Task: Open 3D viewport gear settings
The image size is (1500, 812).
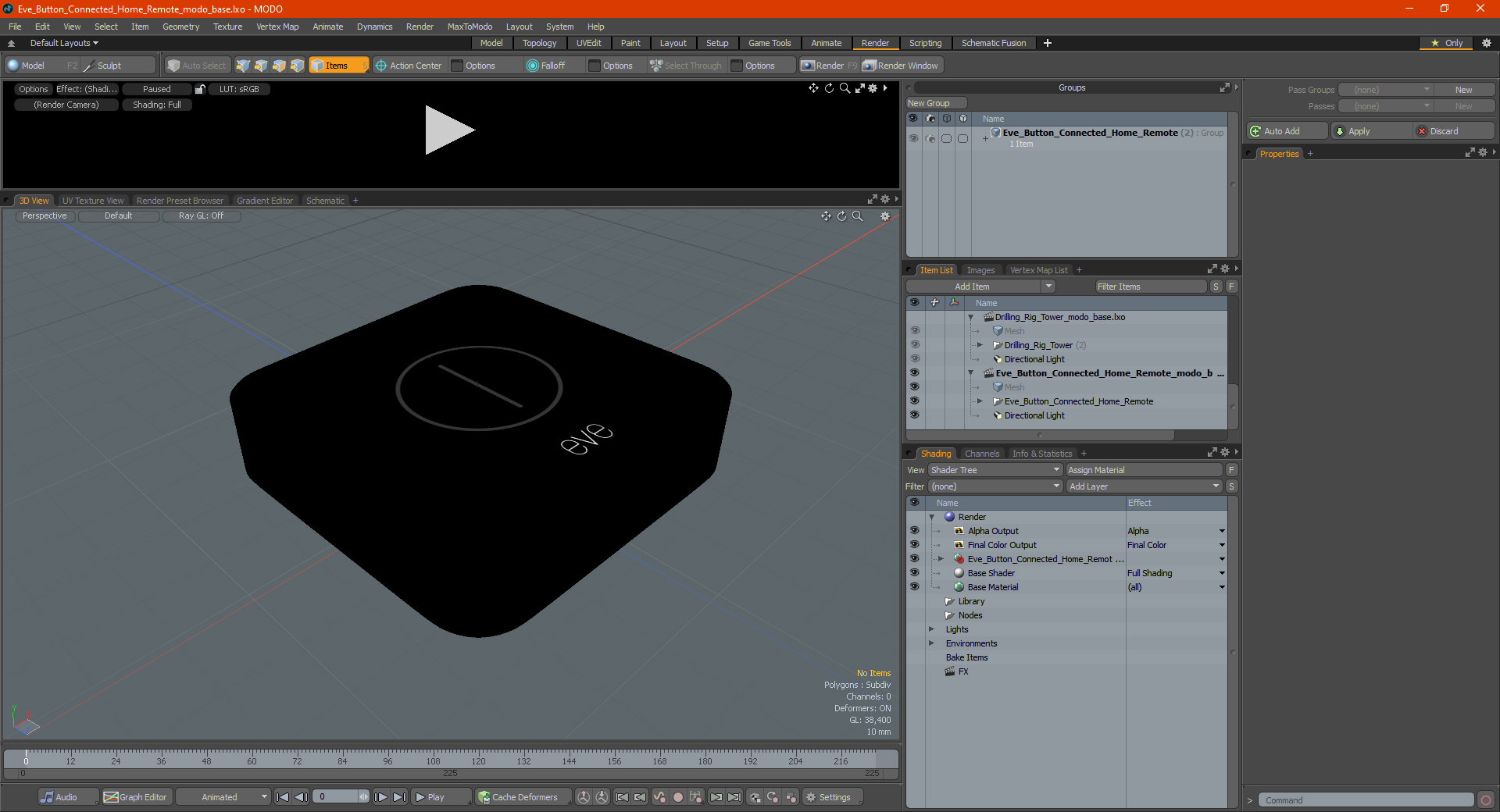Action: click(885, 216)
